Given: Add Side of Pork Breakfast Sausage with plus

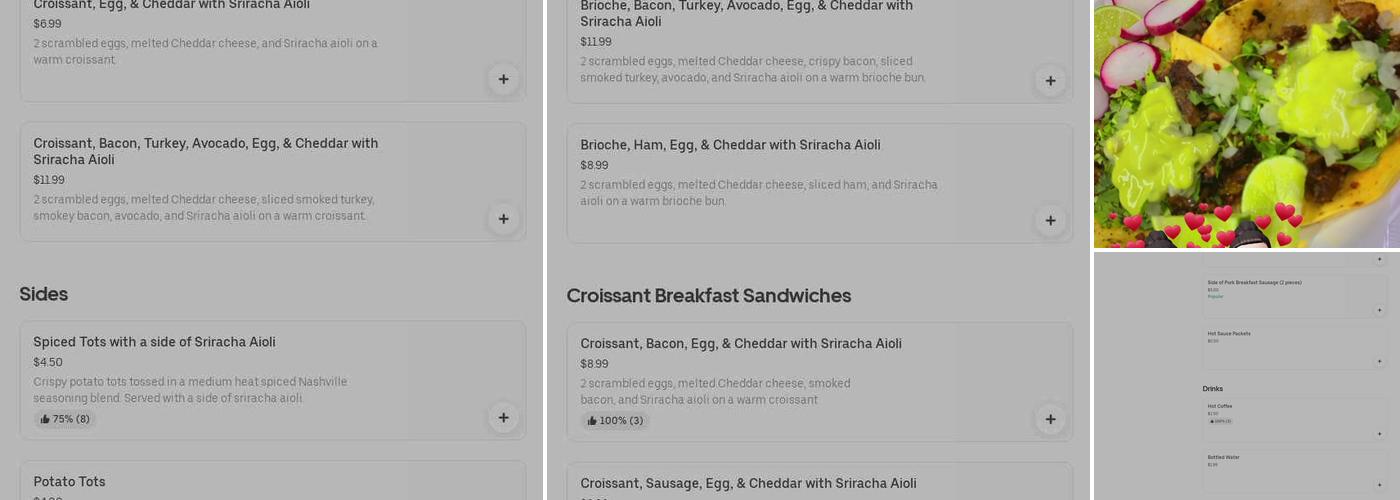Looking at the screenshot, I should click(1380, 310).
